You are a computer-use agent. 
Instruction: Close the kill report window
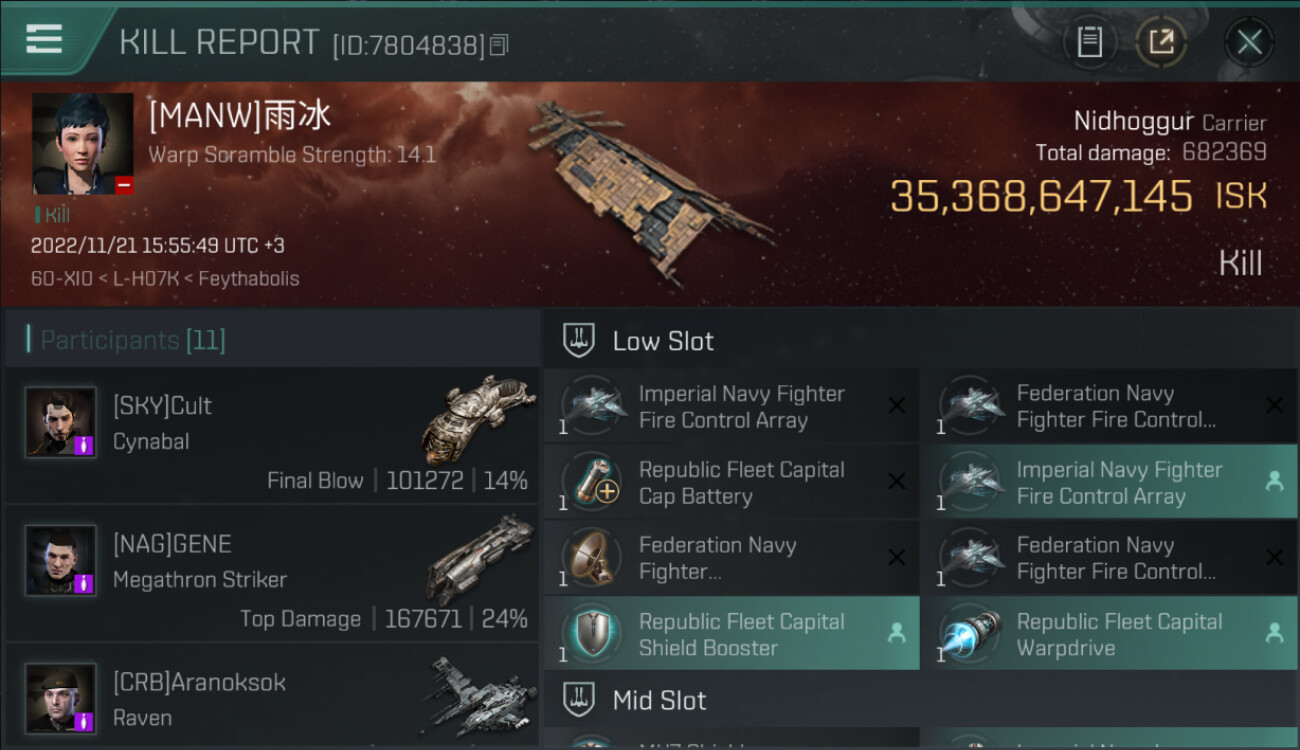tap(1249, 42)
